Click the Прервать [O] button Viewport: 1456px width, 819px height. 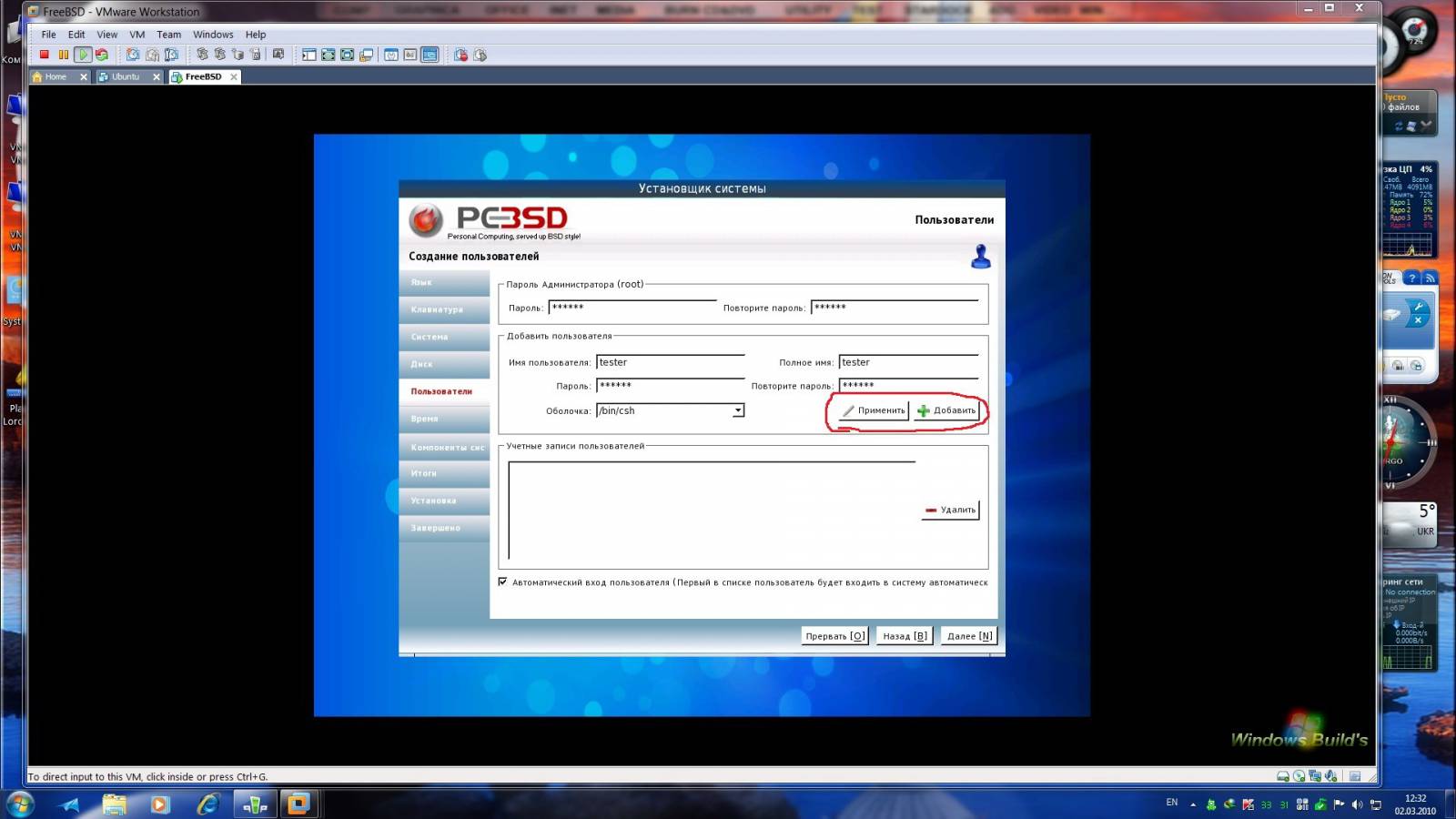[834, 636]
